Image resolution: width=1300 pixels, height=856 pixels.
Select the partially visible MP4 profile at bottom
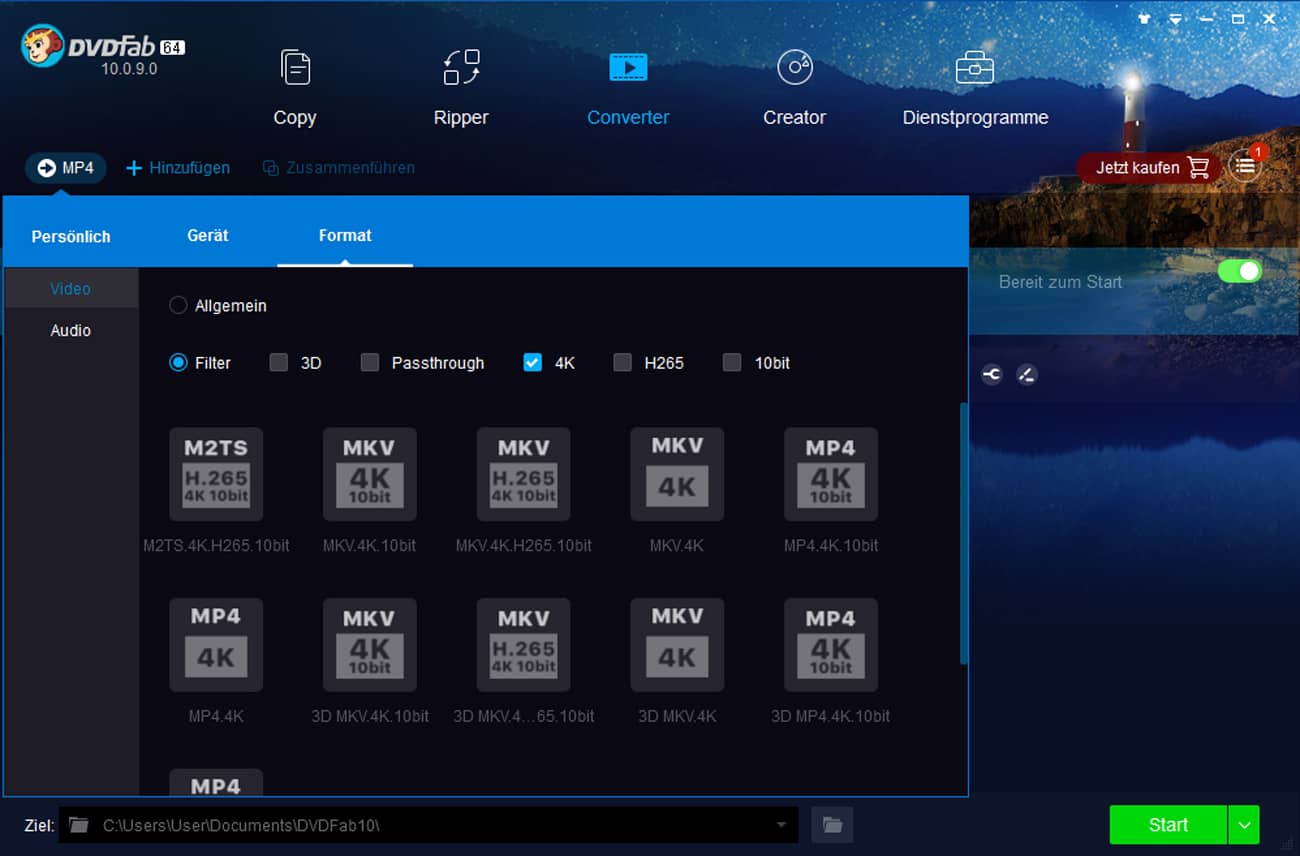[x=216, y=782]
